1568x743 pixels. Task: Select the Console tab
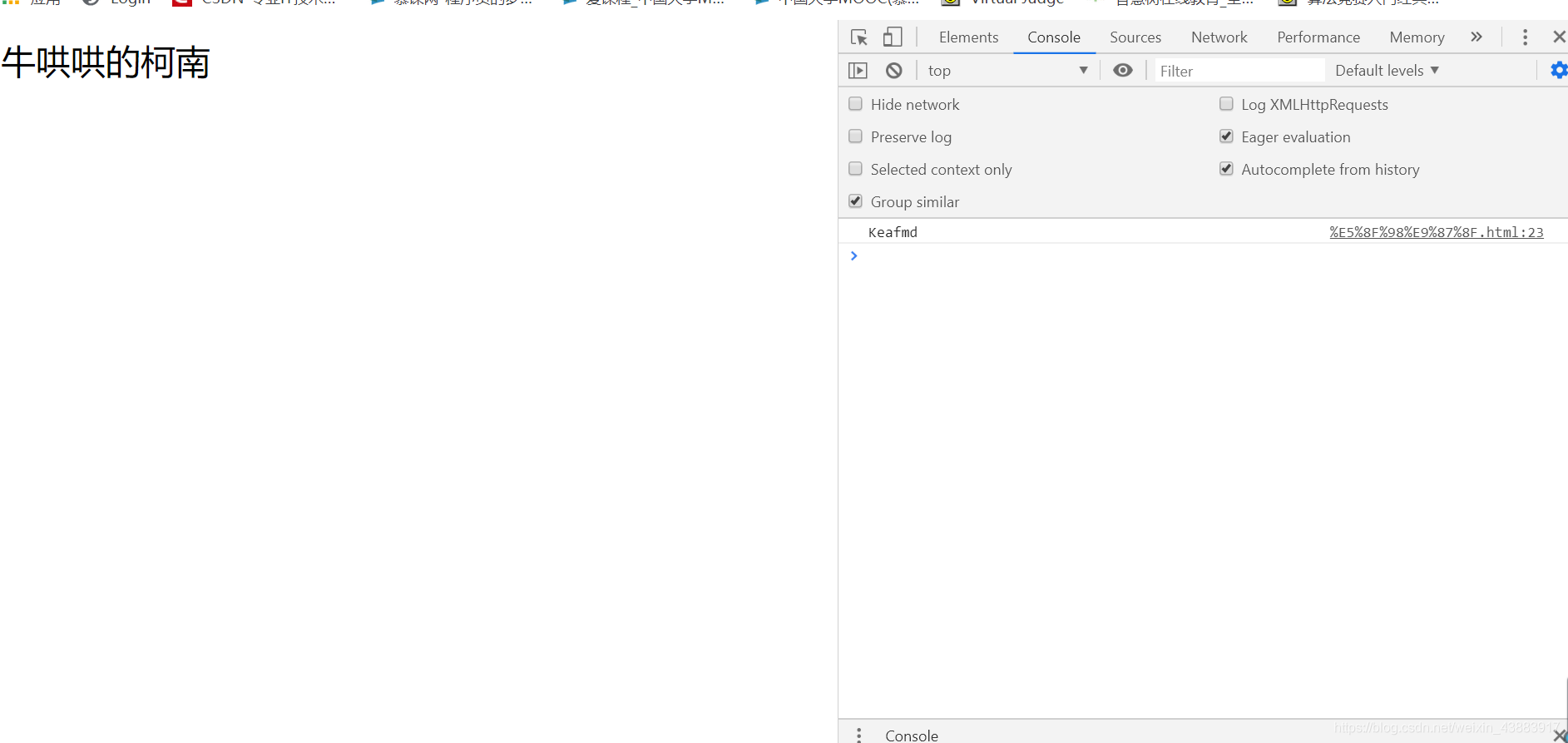coord(1054,37)
